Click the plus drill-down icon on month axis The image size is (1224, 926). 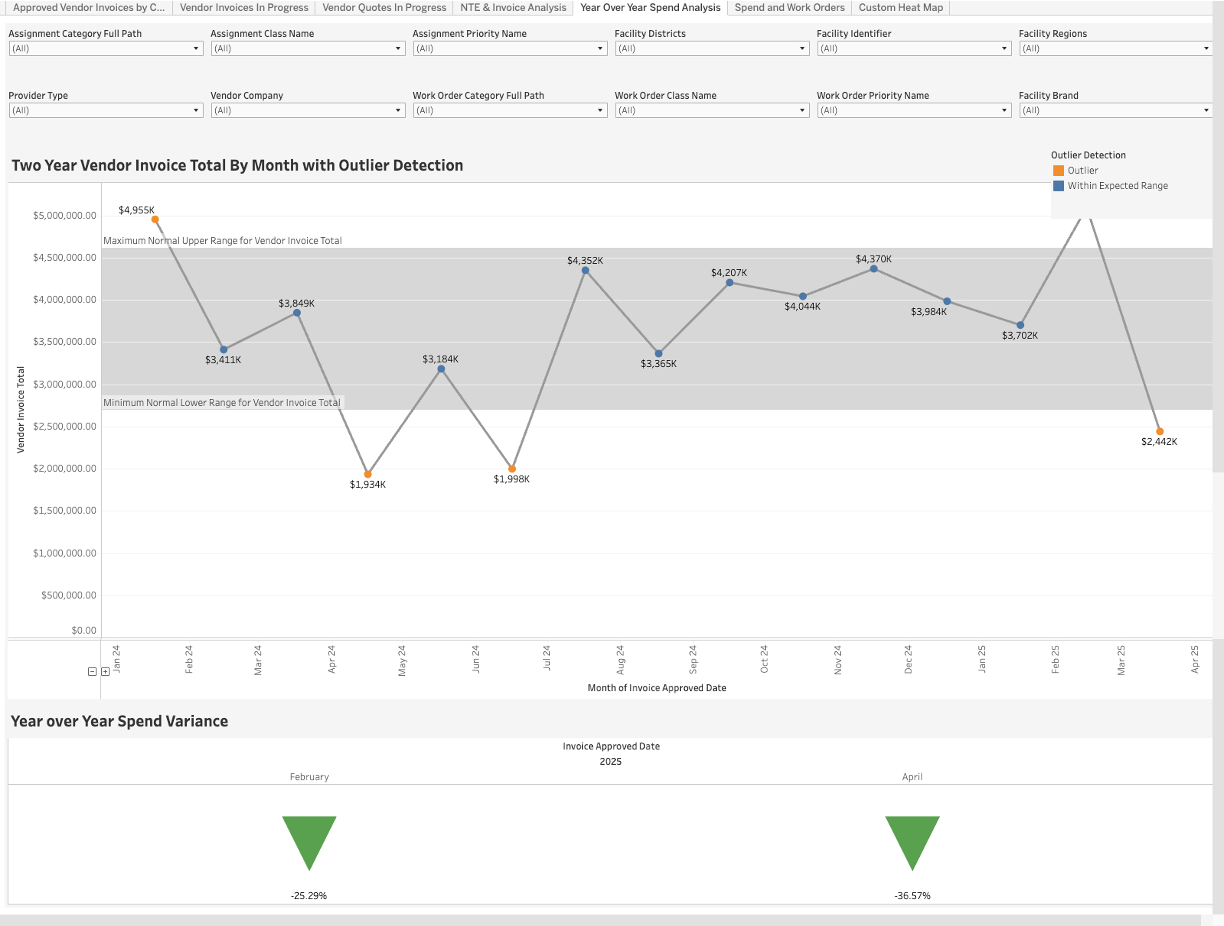tap(105, 672)
